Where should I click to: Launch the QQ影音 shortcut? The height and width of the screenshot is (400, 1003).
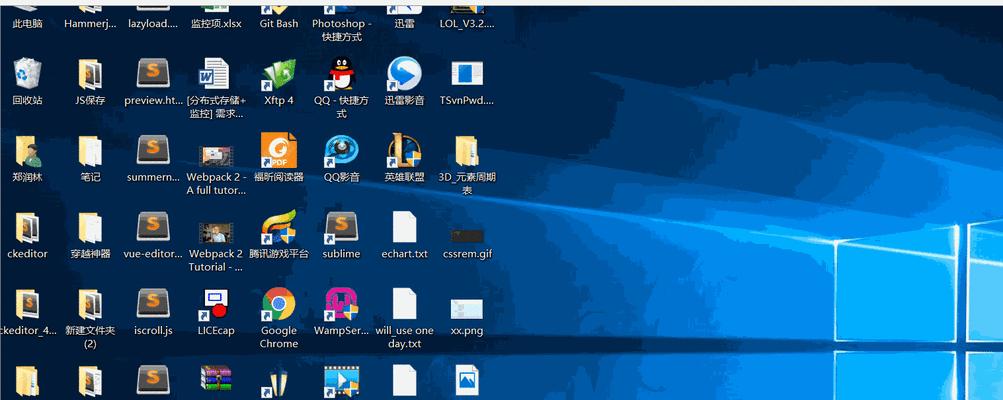tap(341, 151)
